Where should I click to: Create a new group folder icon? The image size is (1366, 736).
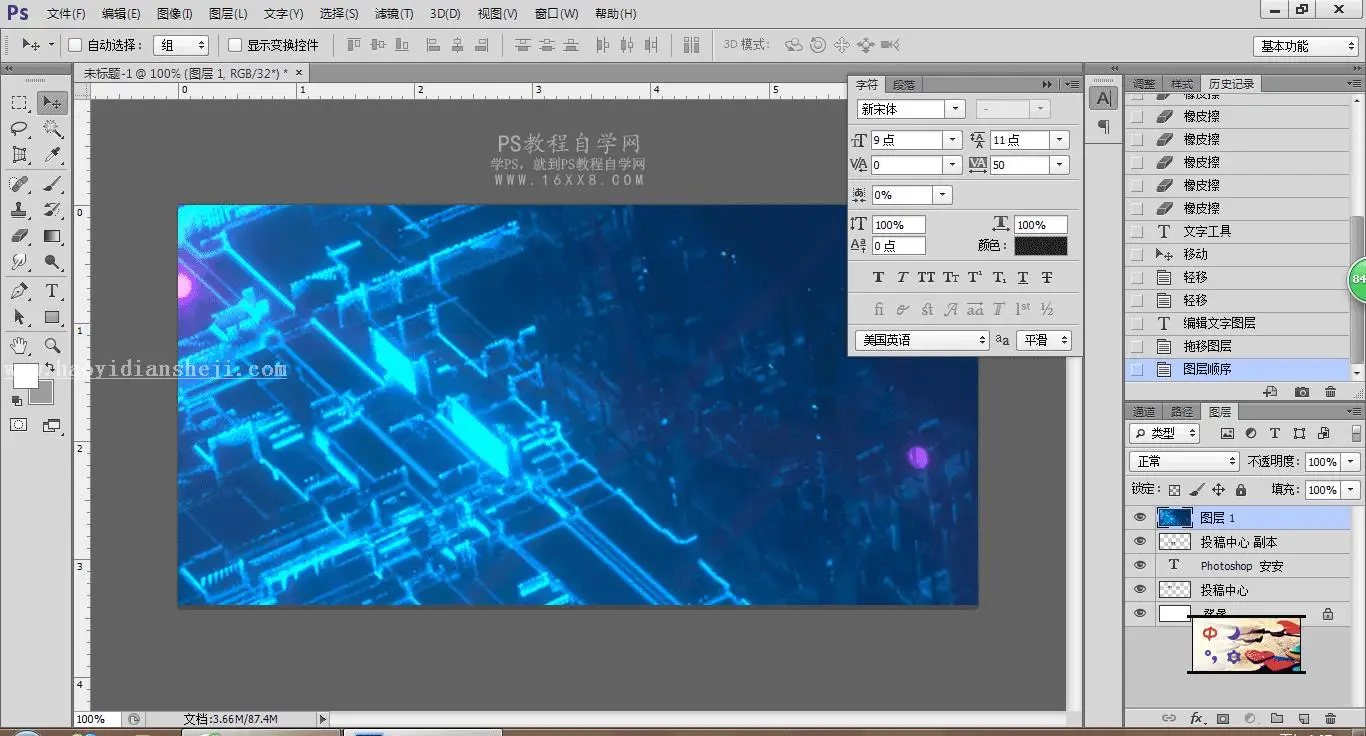(x=1277, y=718)
